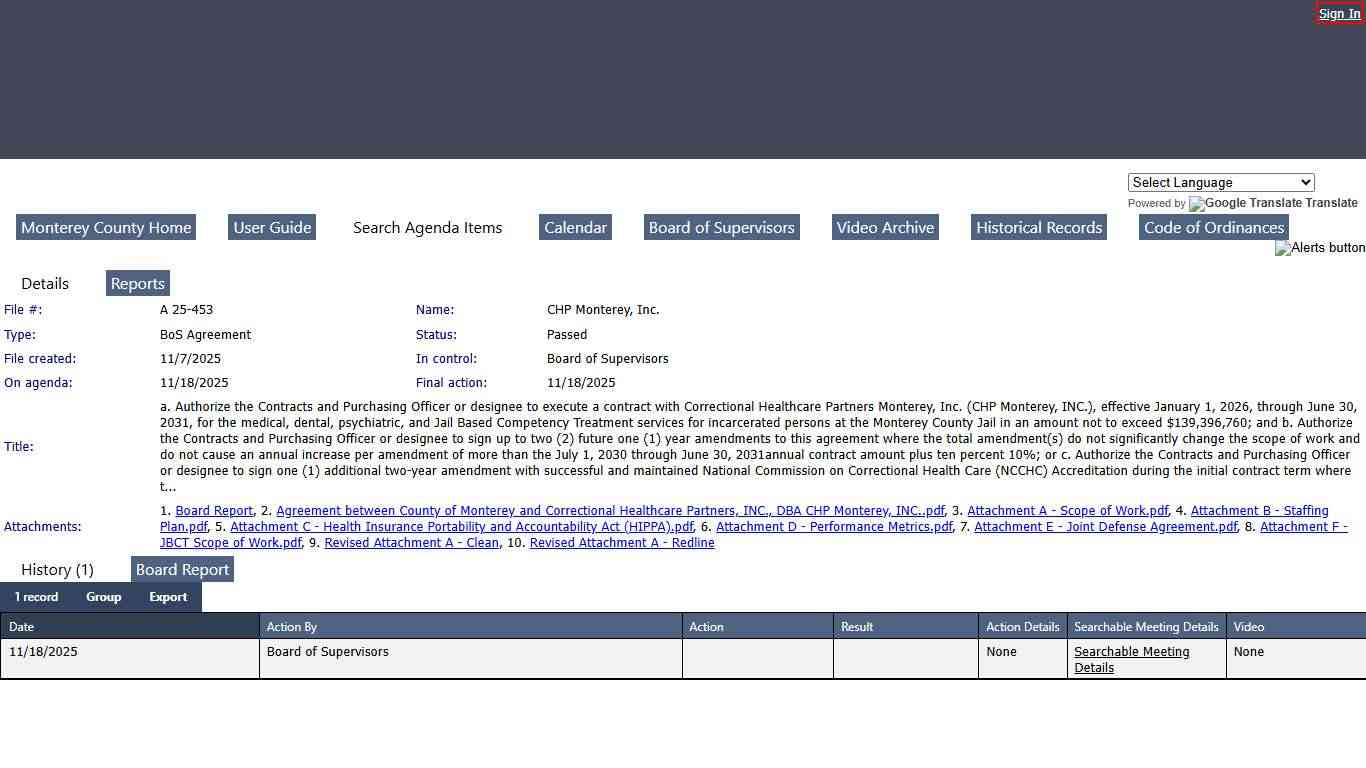Open the Export menu in grid

pos(168,597)
